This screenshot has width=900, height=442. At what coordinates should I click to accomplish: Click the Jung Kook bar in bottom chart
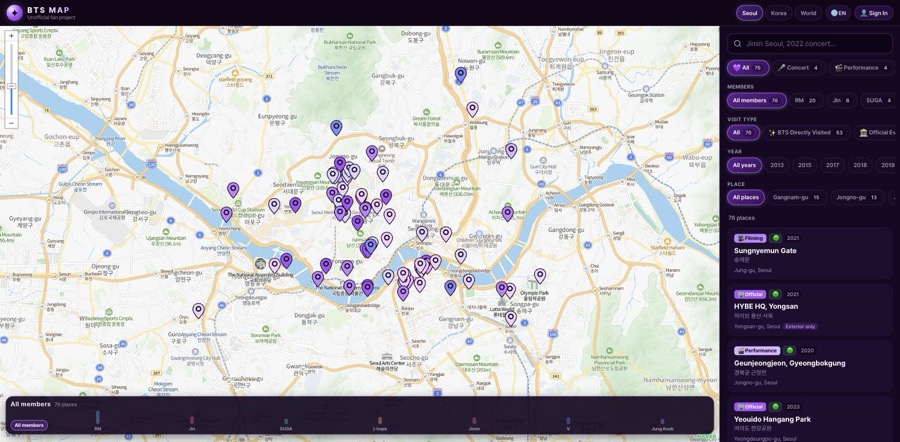[662, 421]
